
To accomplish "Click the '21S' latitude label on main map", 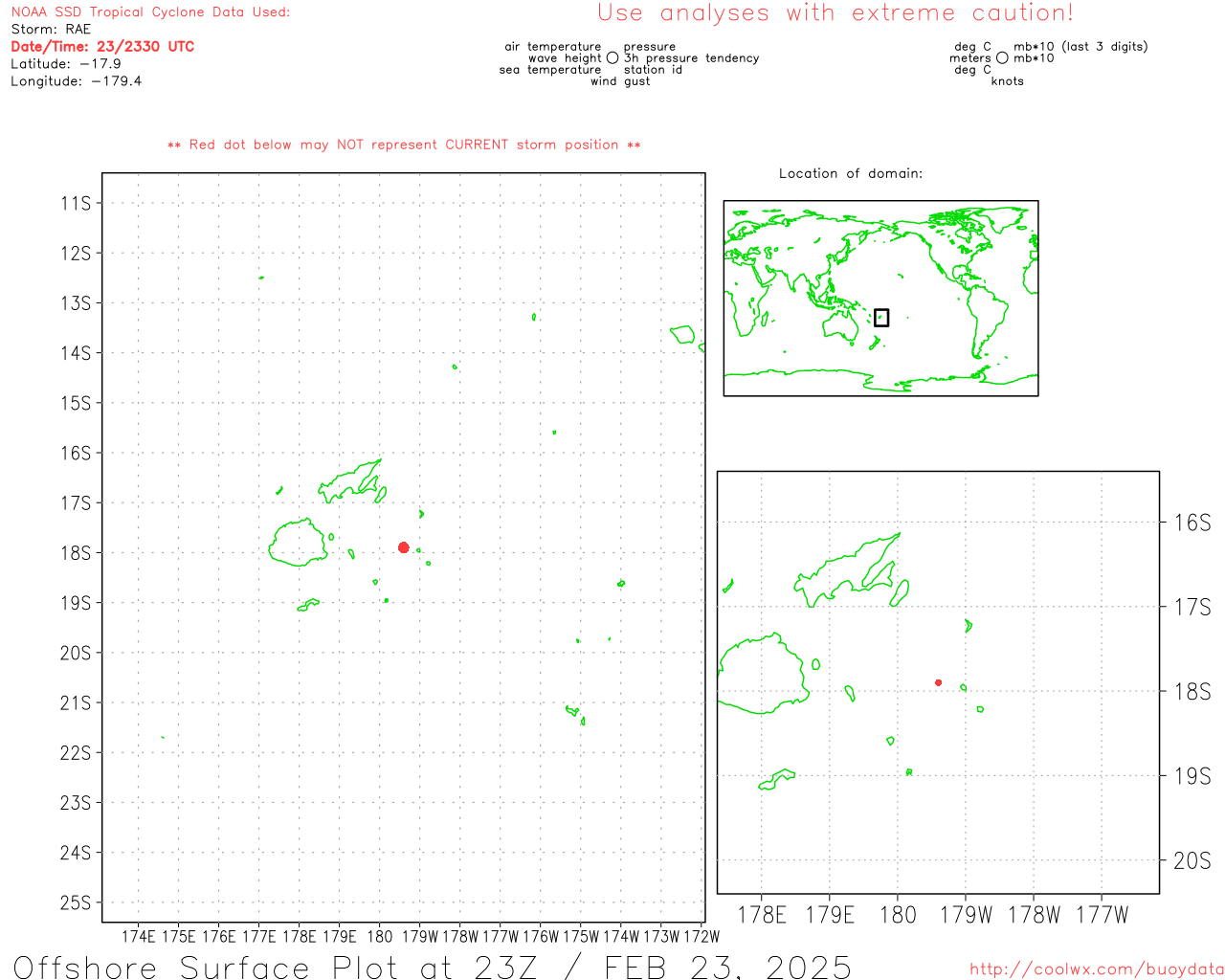I will pyautogui.click(x=76, y=702).
